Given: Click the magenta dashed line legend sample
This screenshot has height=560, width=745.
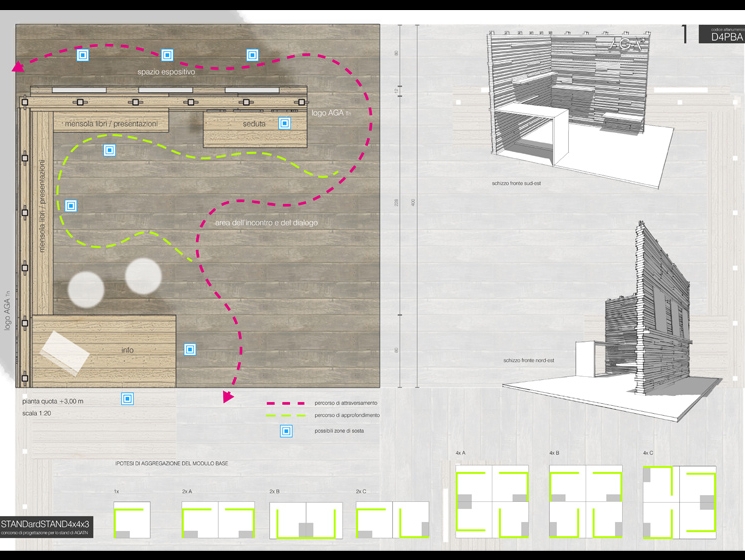Looking at the screenshot, I should 283,403.
